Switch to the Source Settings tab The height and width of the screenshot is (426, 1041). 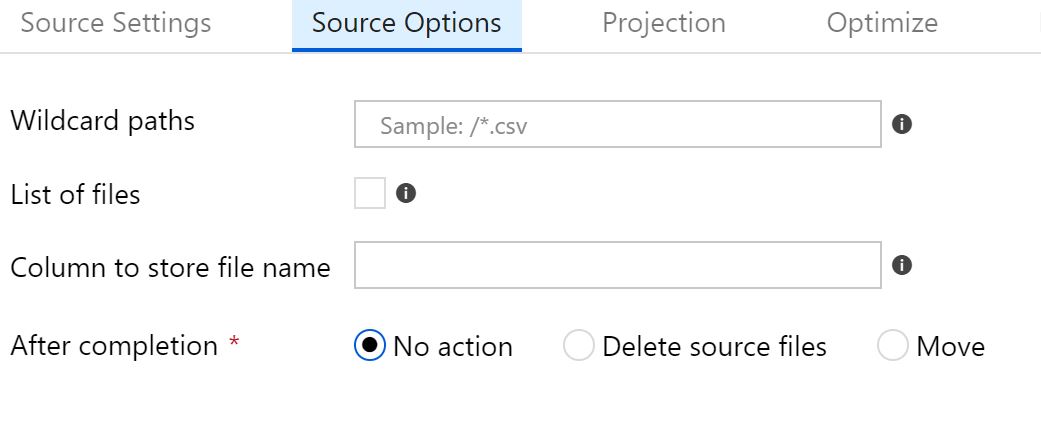point(116,23)
